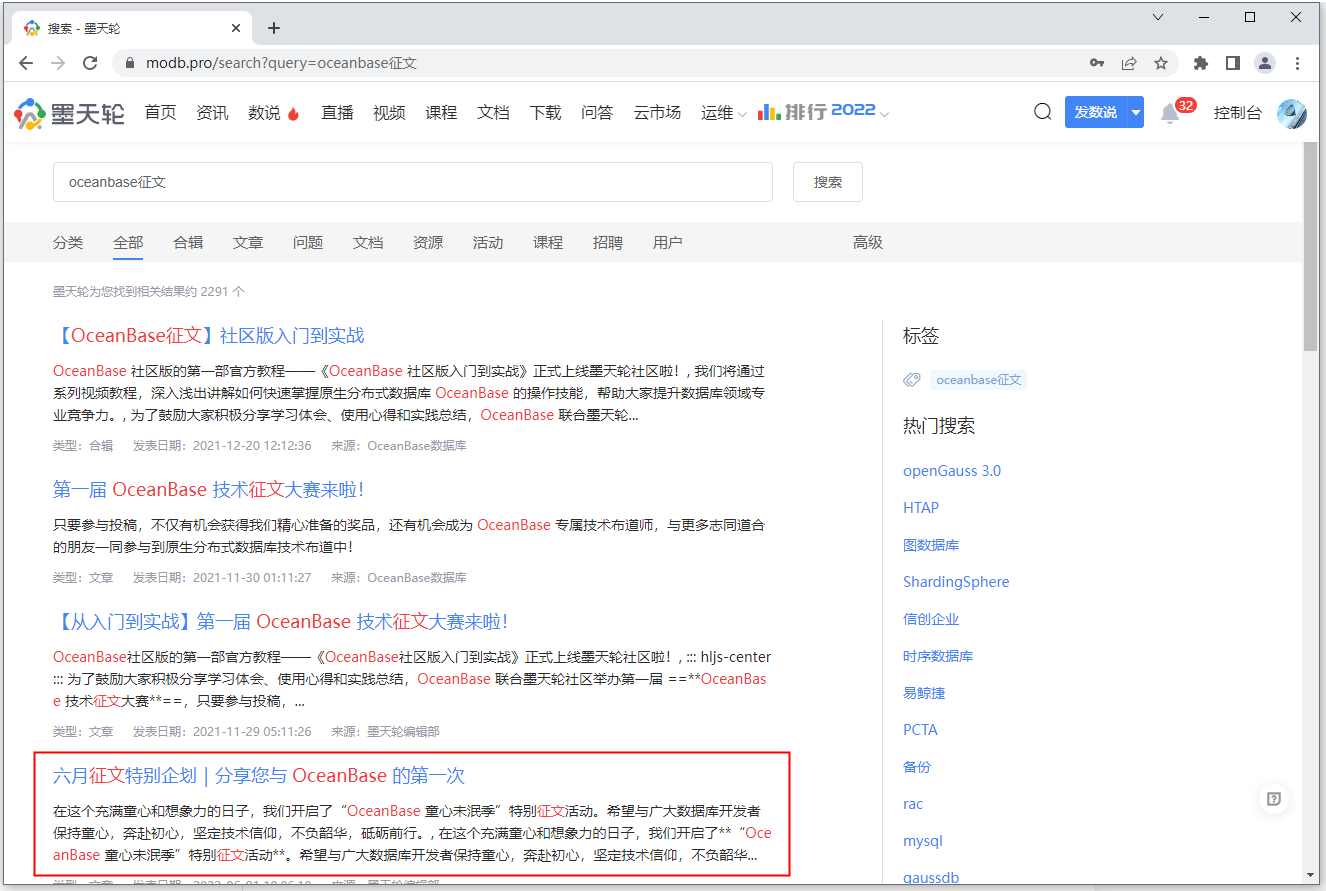
Task: Click the floating help question icon
Action: [x=1274, y=799]
